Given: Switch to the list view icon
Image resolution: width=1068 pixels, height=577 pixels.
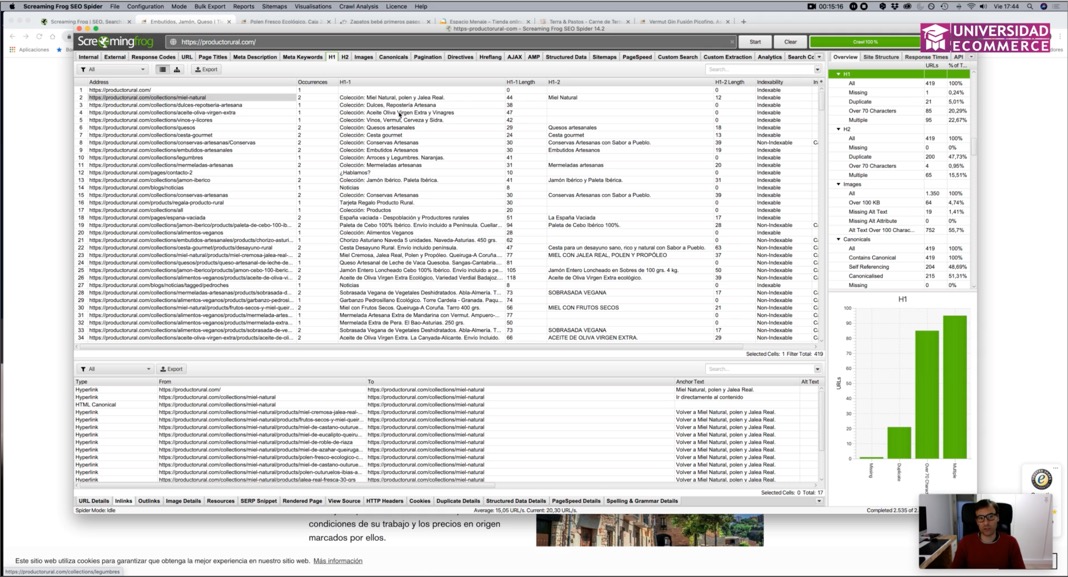Looking at the screenshot, I should pyautogui.click(x=162, y=69).
